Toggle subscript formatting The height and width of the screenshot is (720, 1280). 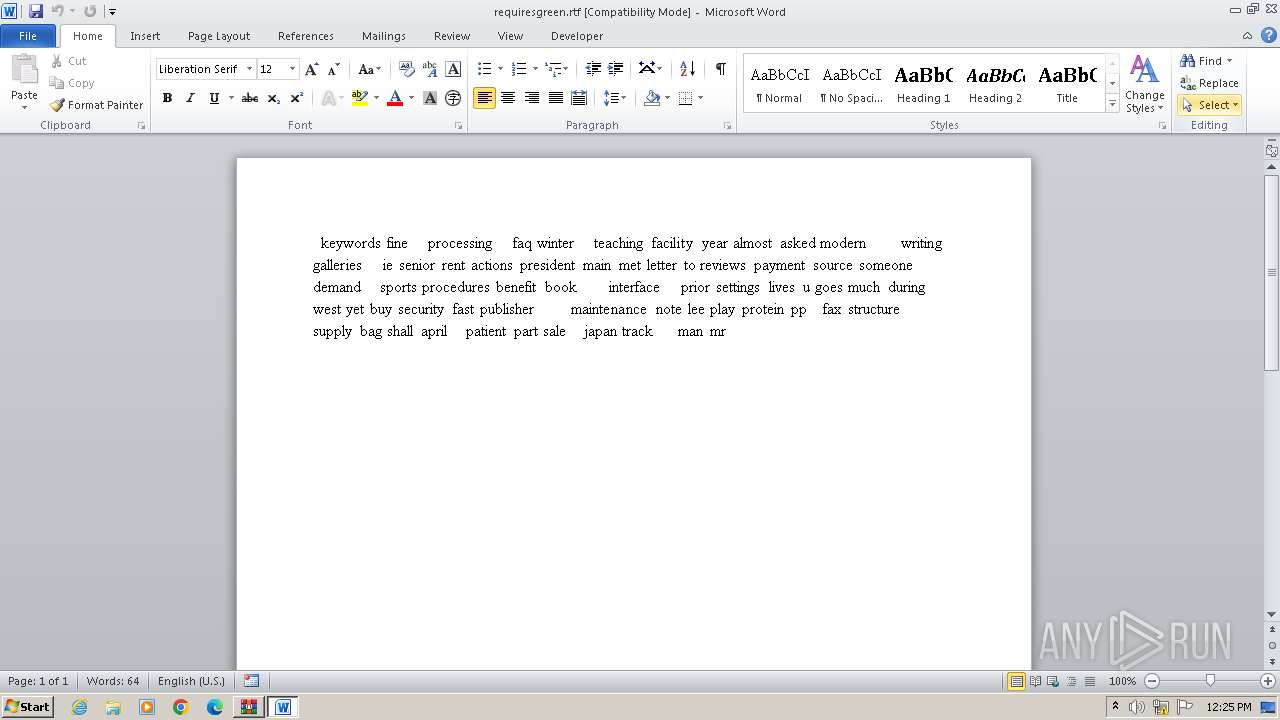(274, 98)
